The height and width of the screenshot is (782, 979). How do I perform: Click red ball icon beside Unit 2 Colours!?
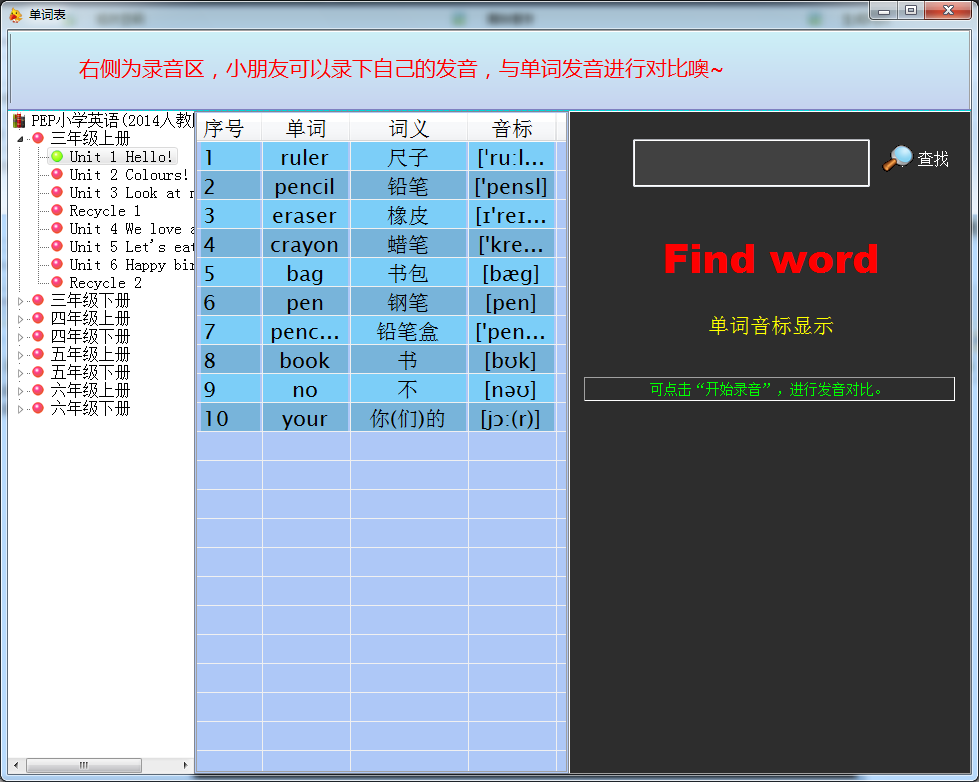point(57,175)
